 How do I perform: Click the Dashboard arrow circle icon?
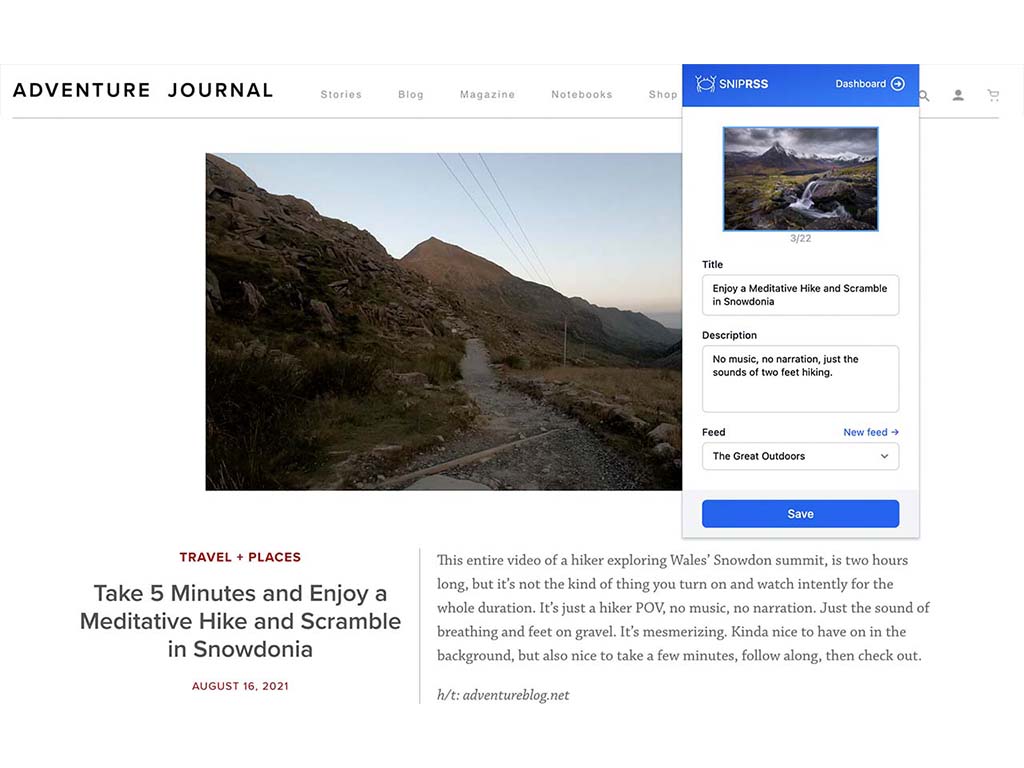tap(898, 84)
